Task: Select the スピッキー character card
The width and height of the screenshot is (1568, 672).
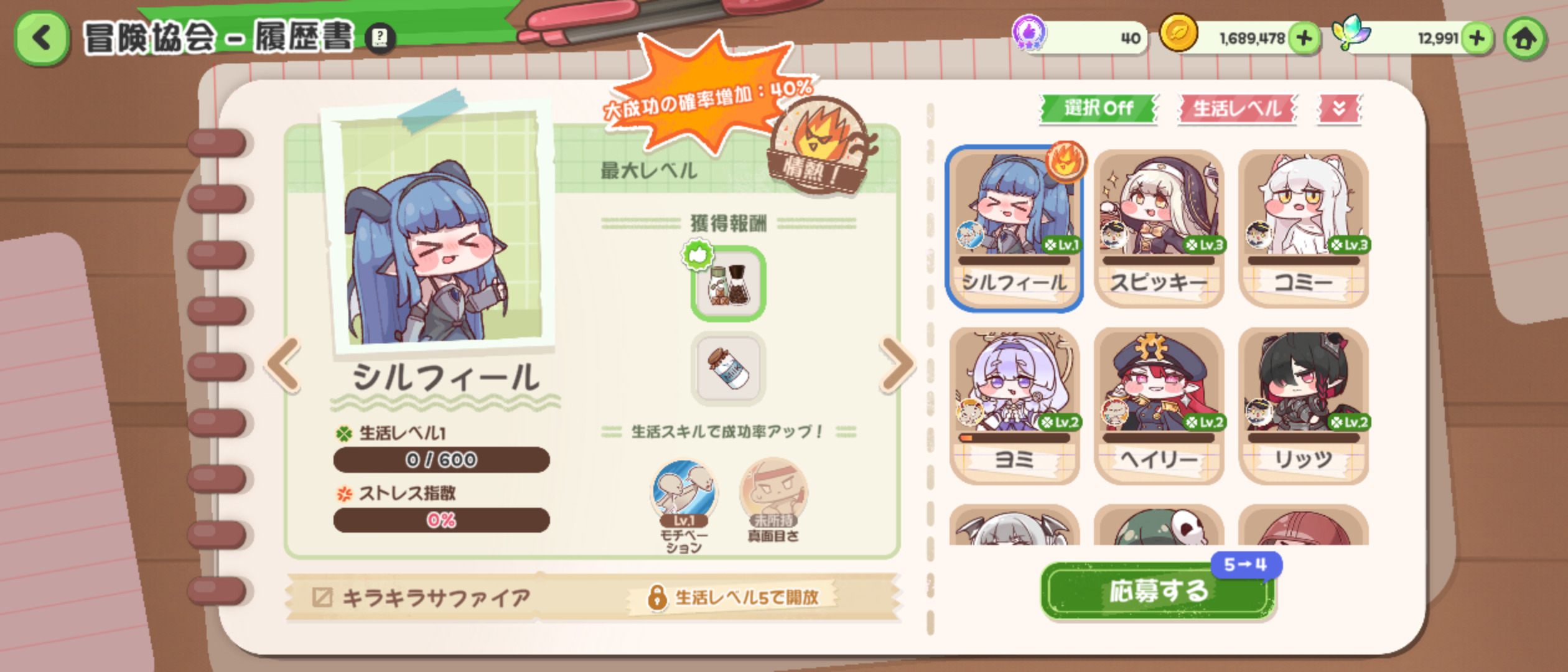Action: 1159,228
